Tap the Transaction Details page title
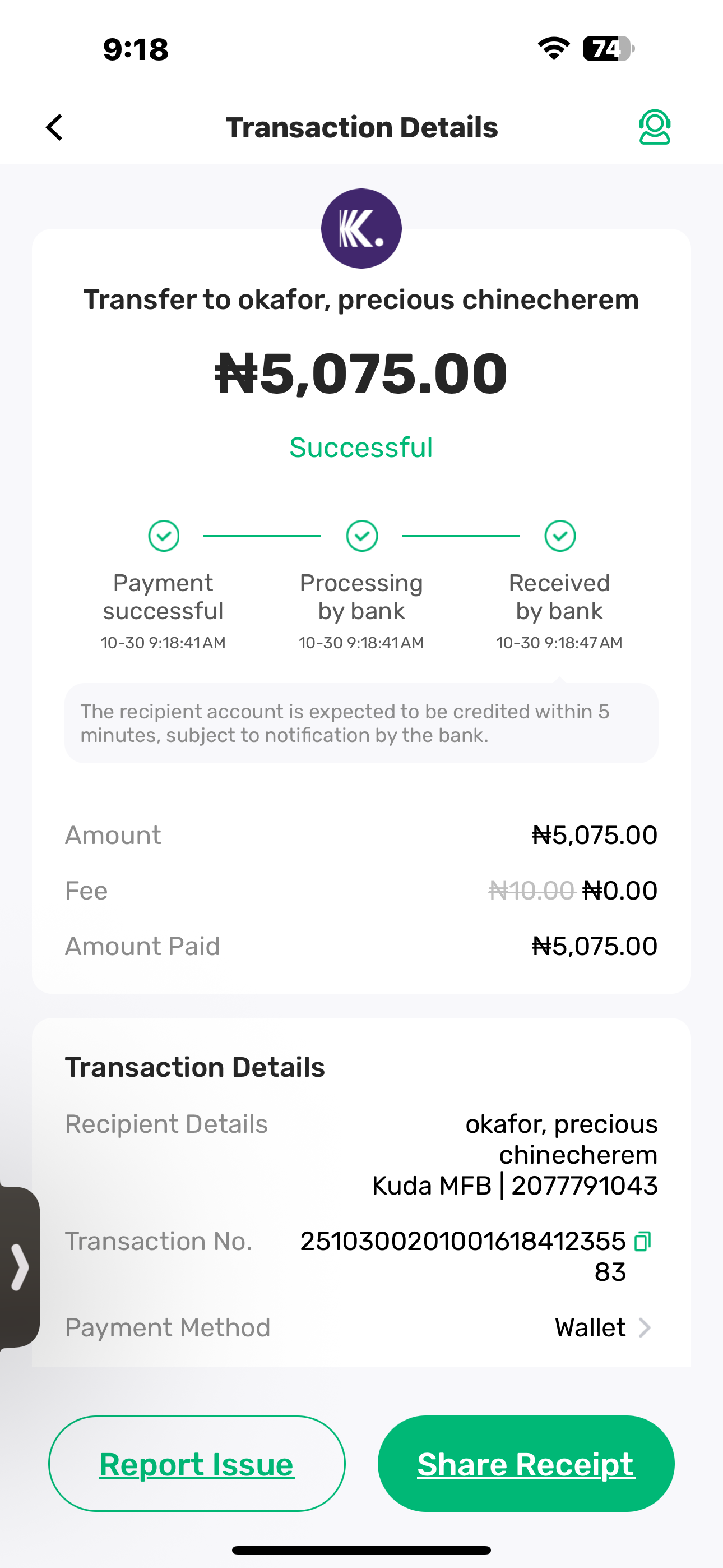Image resolution: width=723 pixels, height=1568 pixels. (361, 127)
